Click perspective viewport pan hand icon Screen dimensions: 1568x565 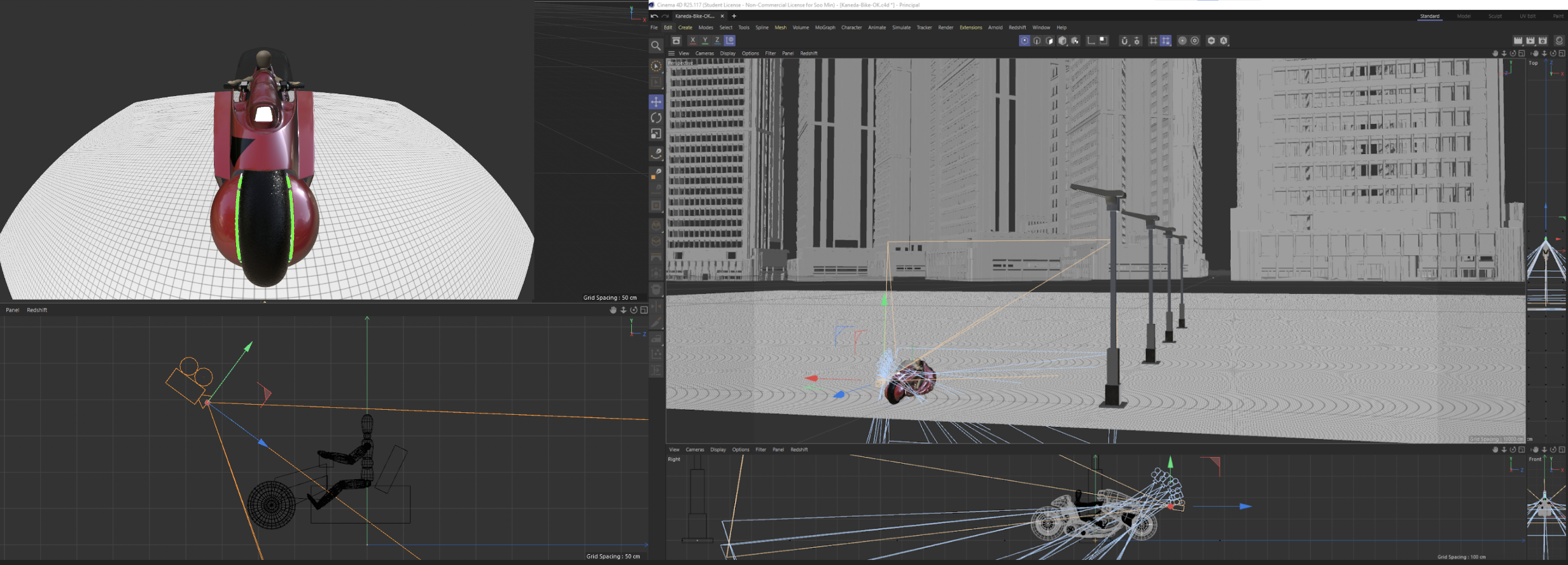coord(1495,53)
